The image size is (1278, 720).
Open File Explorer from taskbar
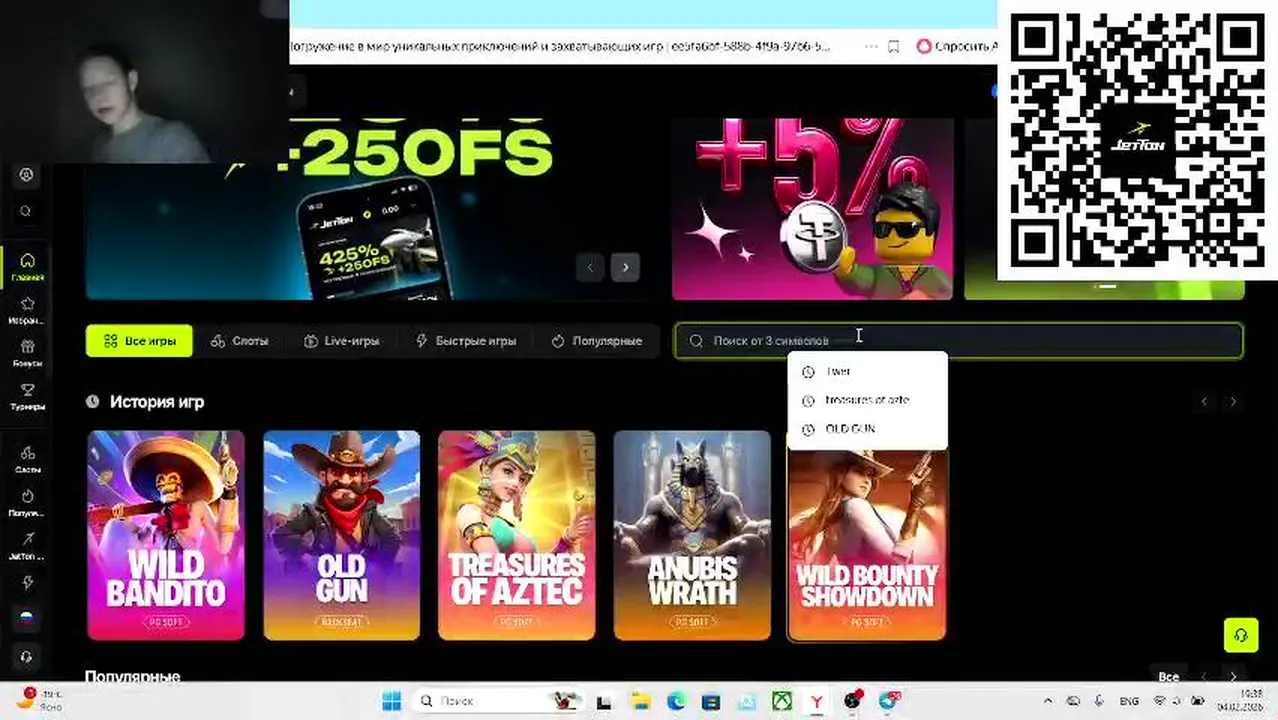coord(640,701)
